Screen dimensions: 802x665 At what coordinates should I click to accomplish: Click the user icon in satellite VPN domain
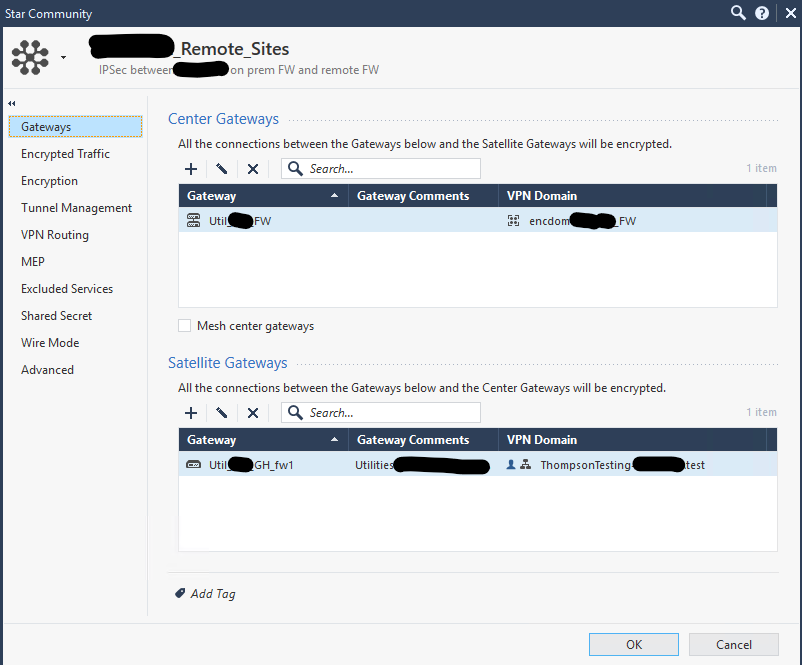[x=510, y=464]
